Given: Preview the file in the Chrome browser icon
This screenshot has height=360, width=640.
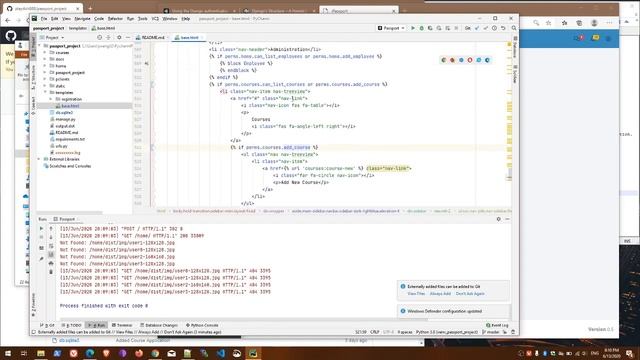Looking at the screenshot, I should coord(444,60).
